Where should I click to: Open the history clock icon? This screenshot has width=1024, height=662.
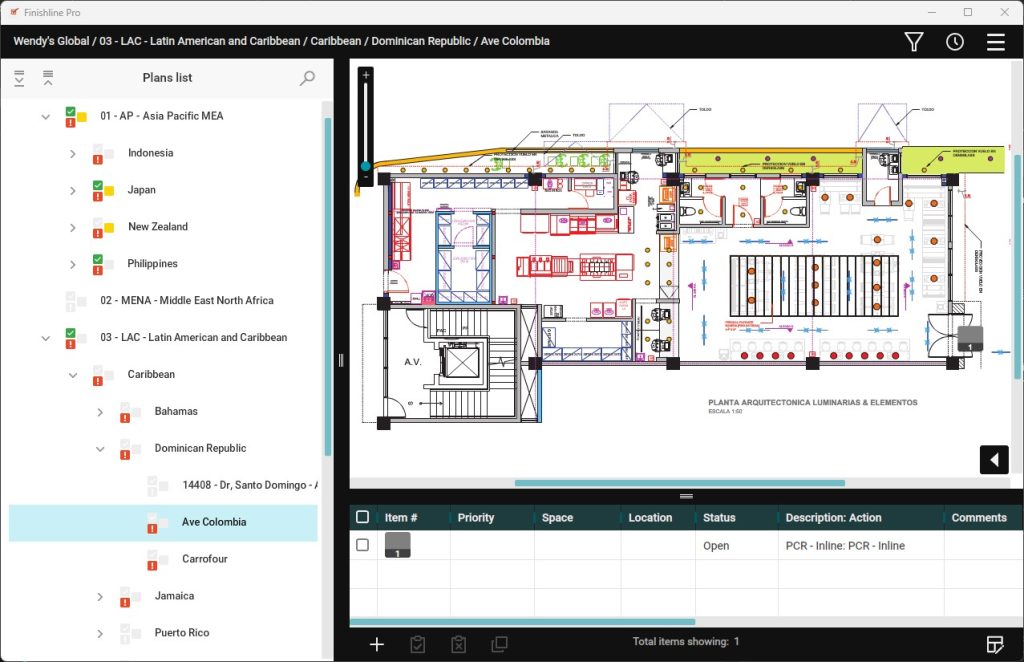point(954,42)
